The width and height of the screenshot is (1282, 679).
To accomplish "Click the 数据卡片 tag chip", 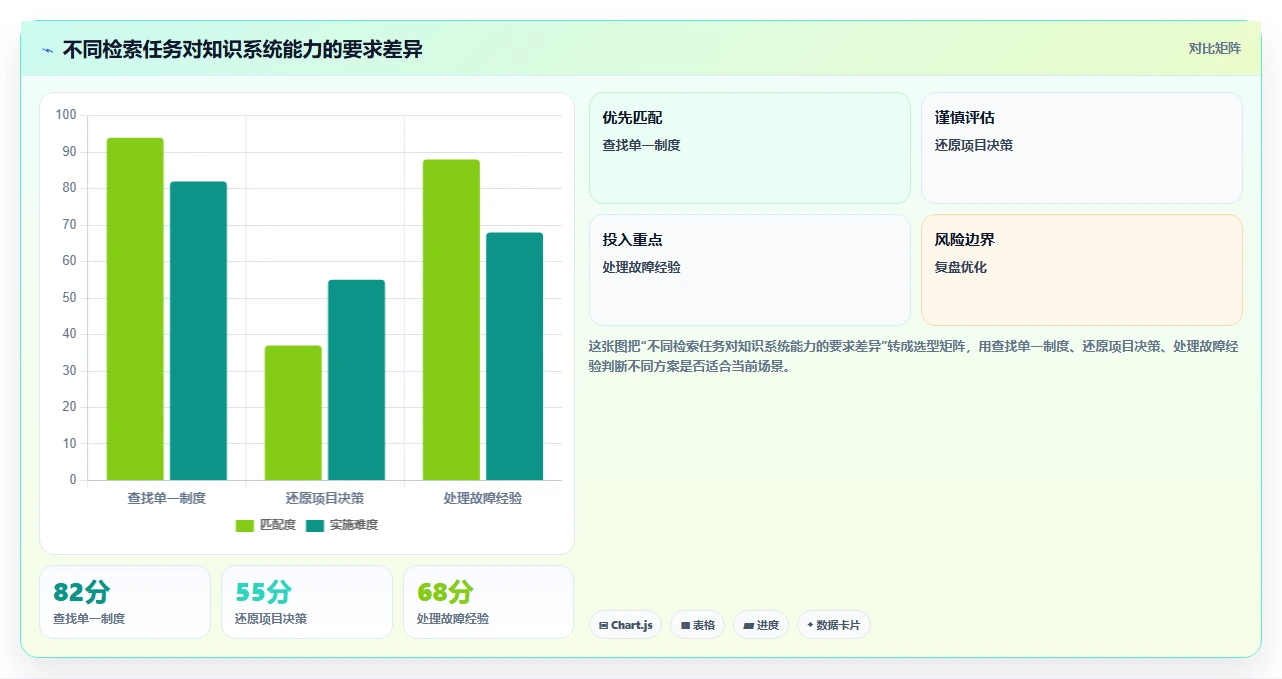I will pyautogui.click(x=834, y=625).
